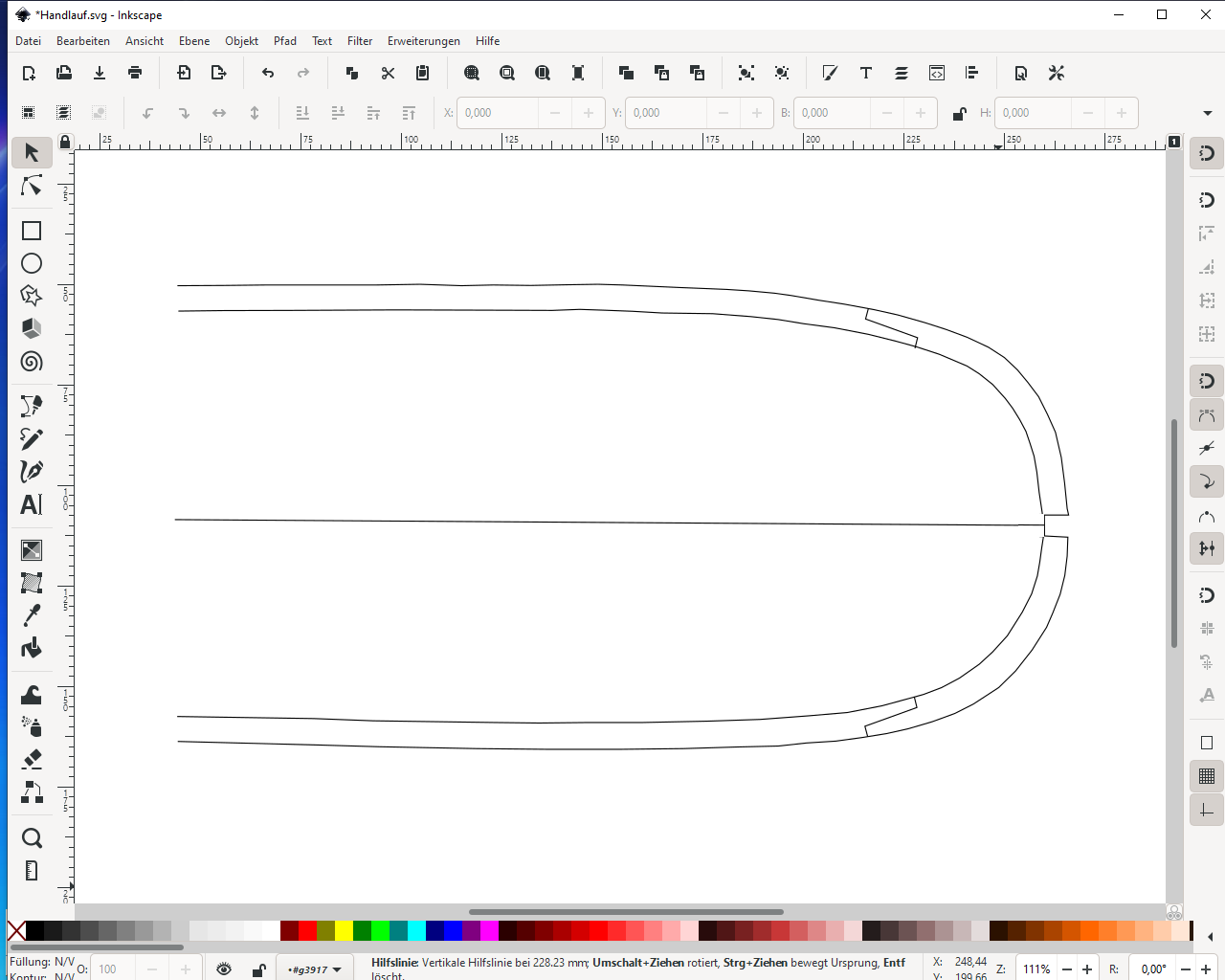The width and height of the screenshot is (1225, 980).
Task: Toggle the width-height ratio lock
Action: click(959, 114)
